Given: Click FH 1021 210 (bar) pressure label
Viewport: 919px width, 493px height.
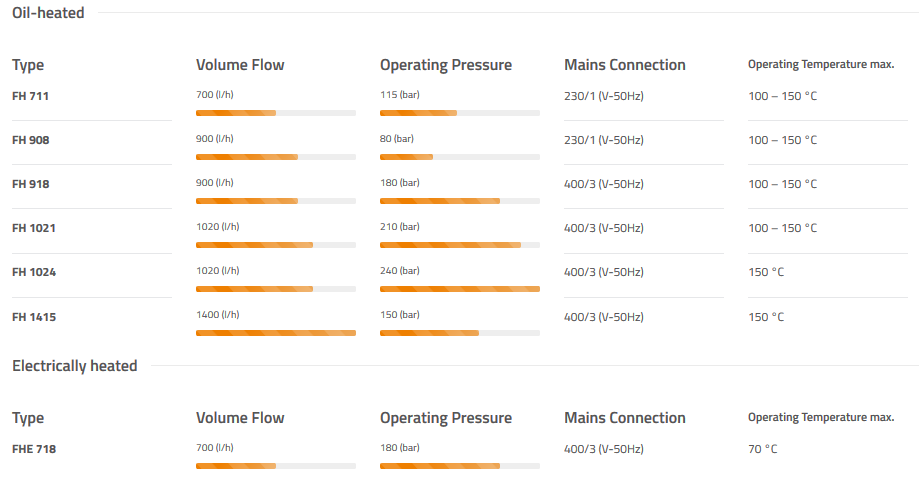Looking at the screenshot, I should (x=400, y=226).
